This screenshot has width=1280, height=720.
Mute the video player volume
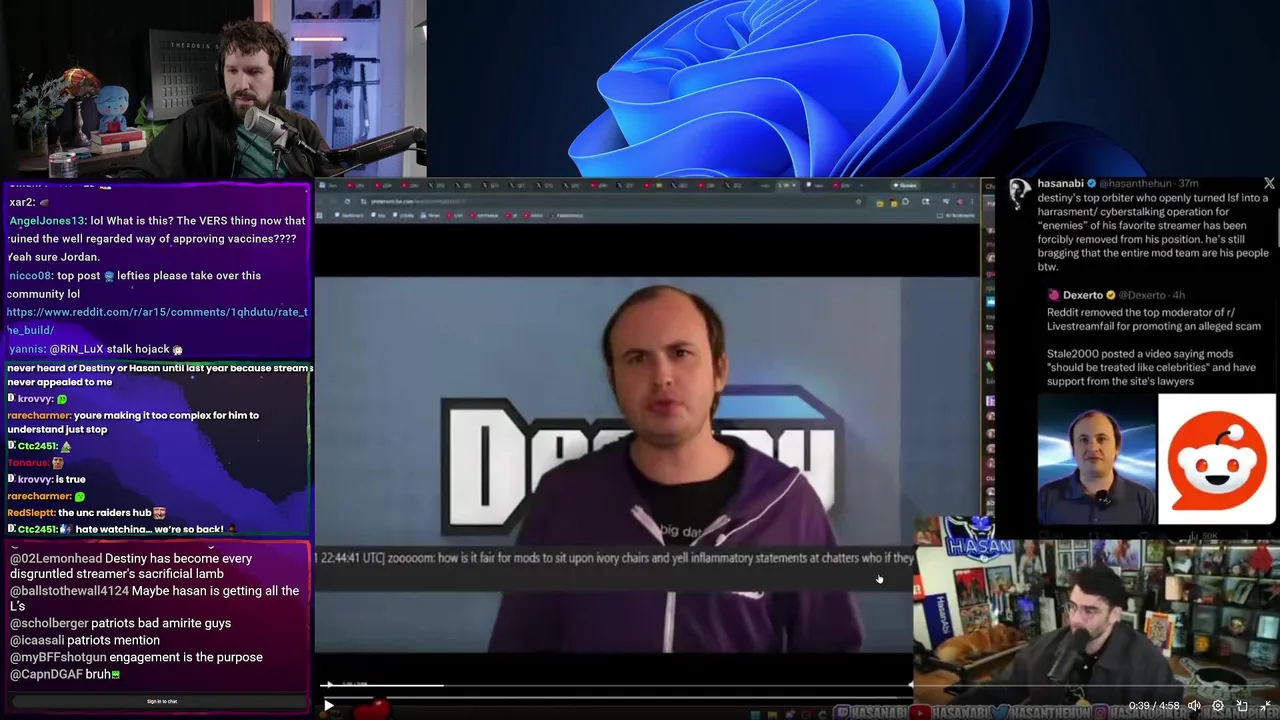[x=1193, y=706]
